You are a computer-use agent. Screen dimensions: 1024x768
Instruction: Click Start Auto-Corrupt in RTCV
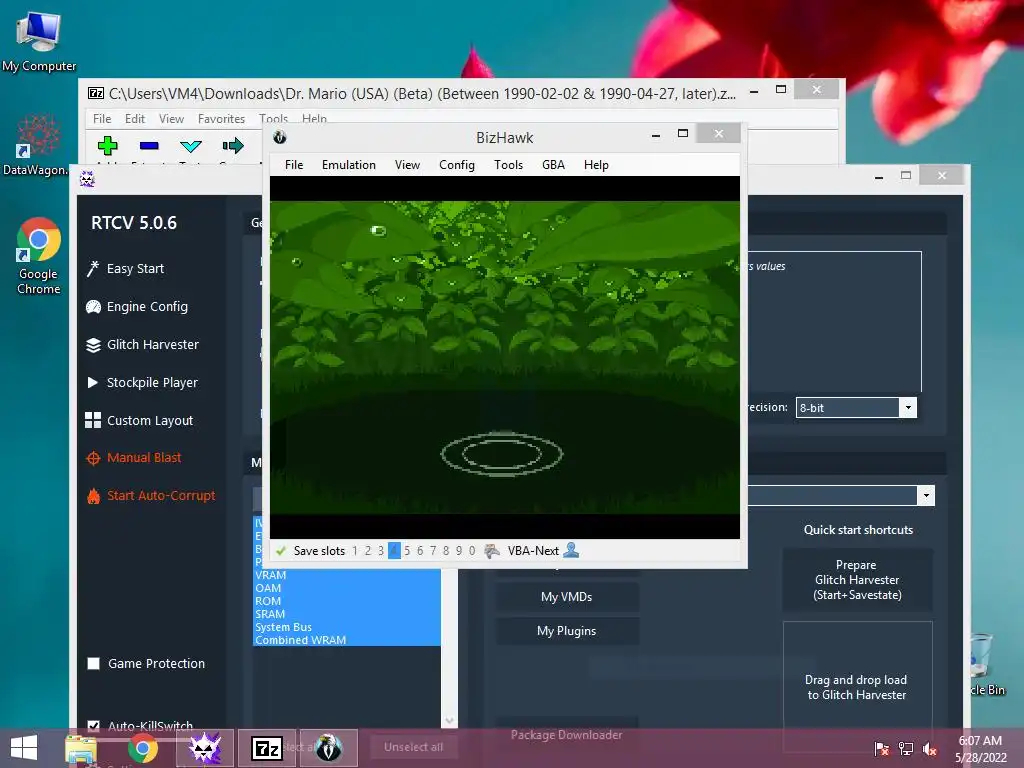[x=151, y=496]
